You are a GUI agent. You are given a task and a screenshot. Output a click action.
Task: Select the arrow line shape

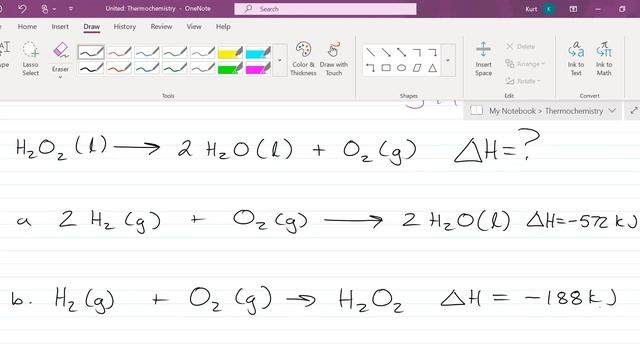[386, 52]
